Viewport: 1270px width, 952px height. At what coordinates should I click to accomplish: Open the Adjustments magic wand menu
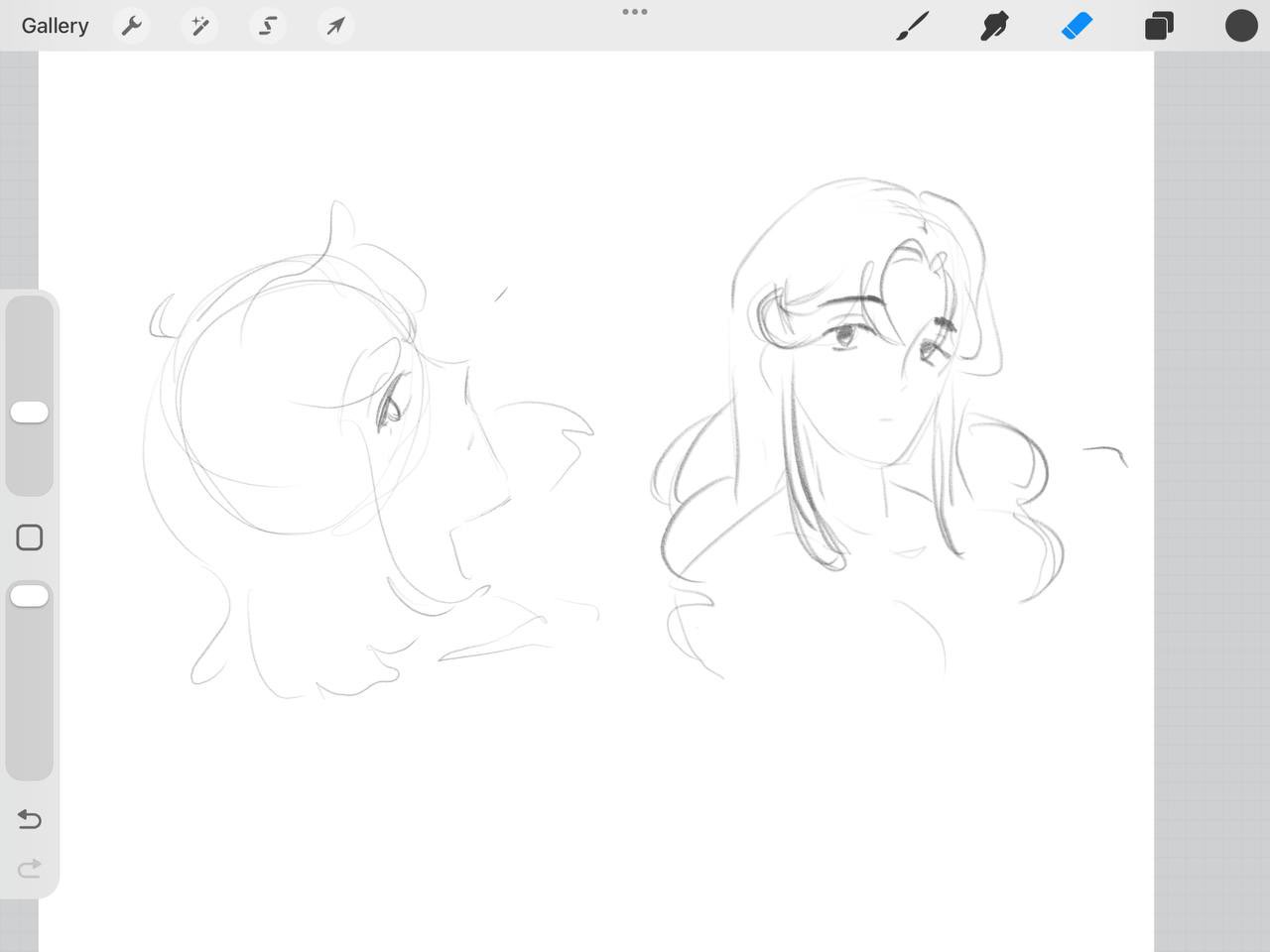click(x=199, y=26)
